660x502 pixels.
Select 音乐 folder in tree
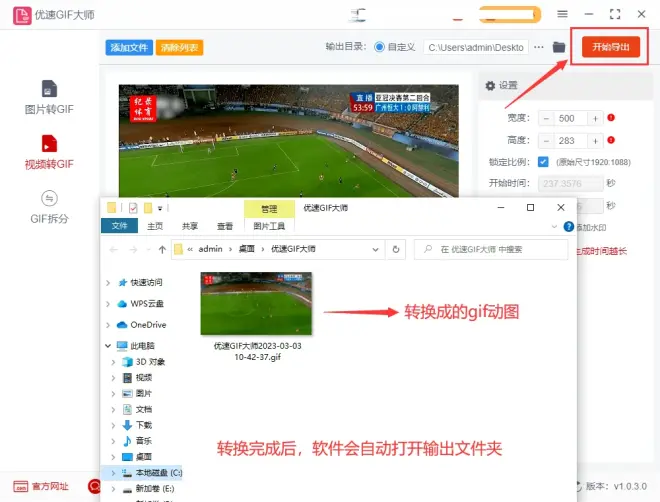tap(144, 441)
